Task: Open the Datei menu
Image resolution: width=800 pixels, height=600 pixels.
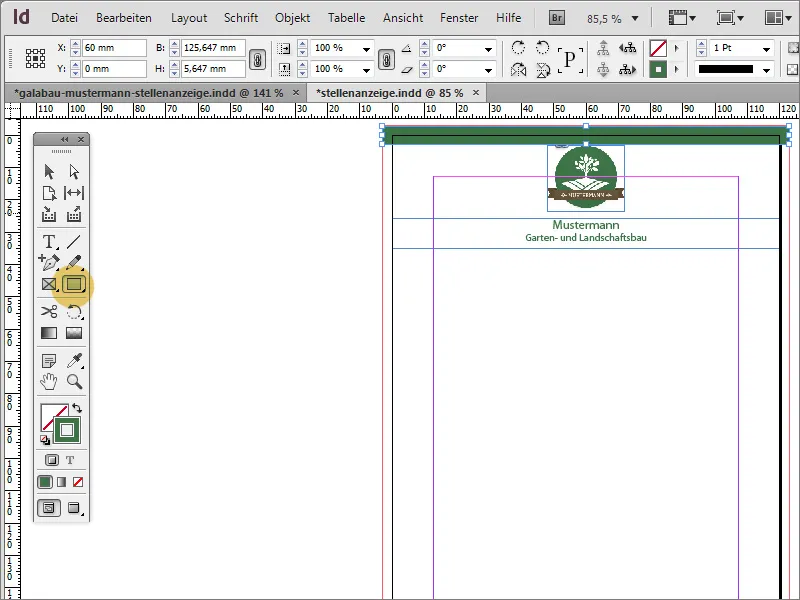Action: point(64,18)
